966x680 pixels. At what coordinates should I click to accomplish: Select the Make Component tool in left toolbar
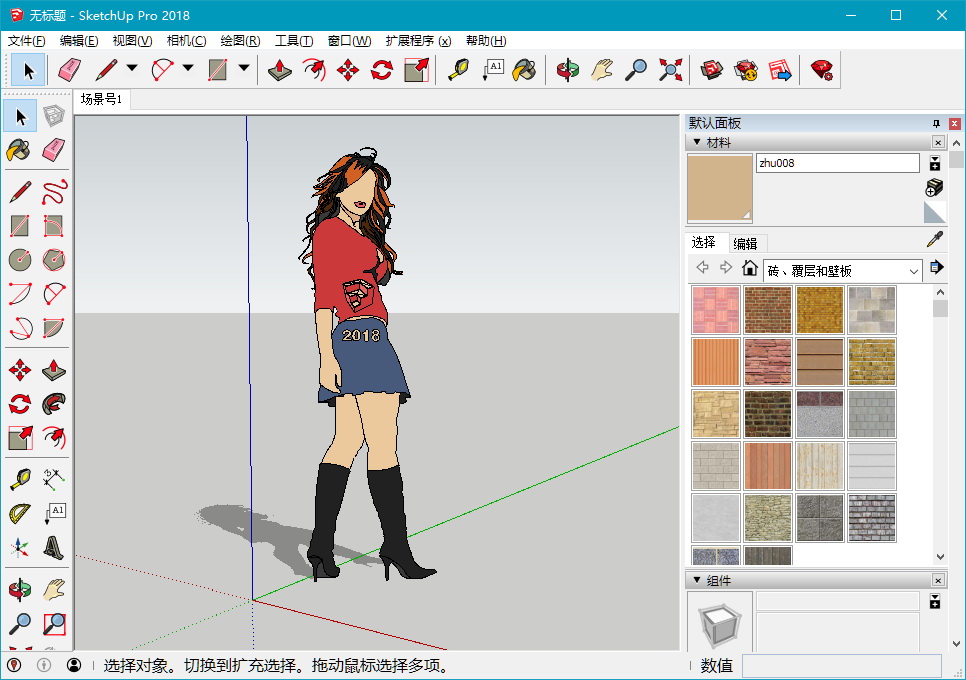point(54,116)
